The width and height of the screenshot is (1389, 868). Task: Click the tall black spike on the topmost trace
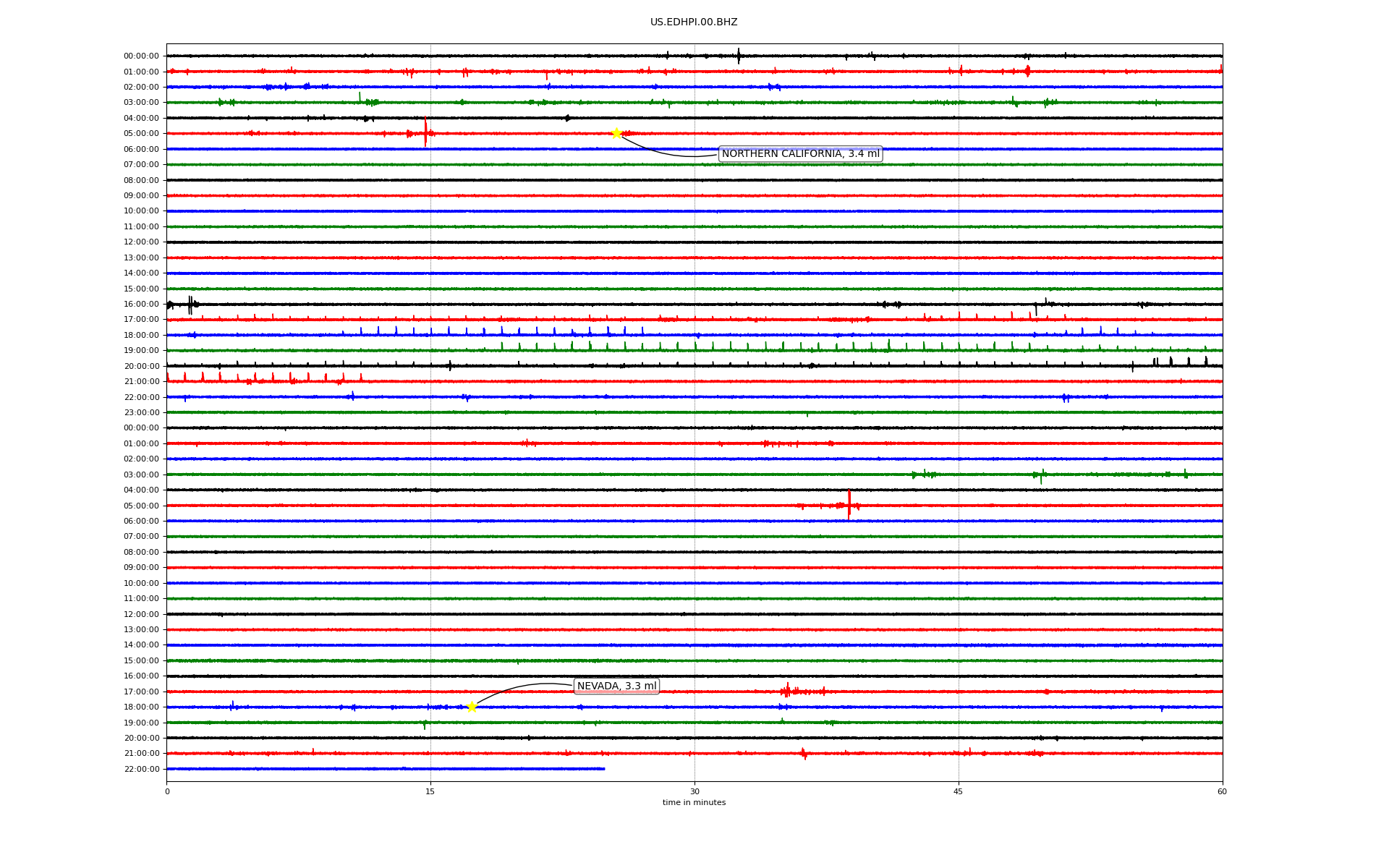739,56
